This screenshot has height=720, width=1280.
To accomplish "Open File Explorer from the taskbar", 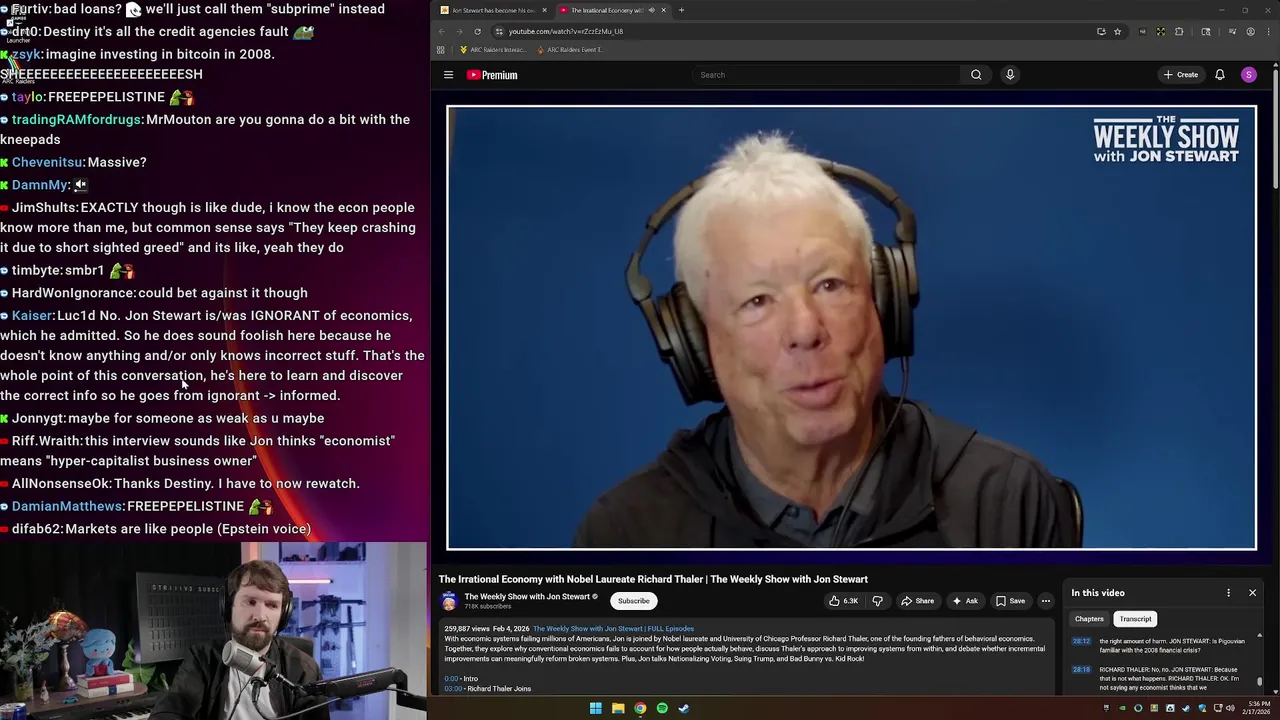I will pos(618,708).
